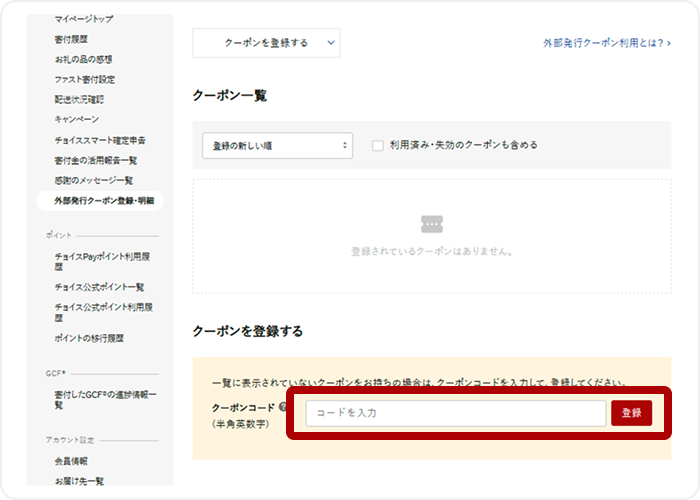The height and width of the screenshot is (500, 700).
Task: Click the クーポン一覧 heading
Action: pos(230,96)
